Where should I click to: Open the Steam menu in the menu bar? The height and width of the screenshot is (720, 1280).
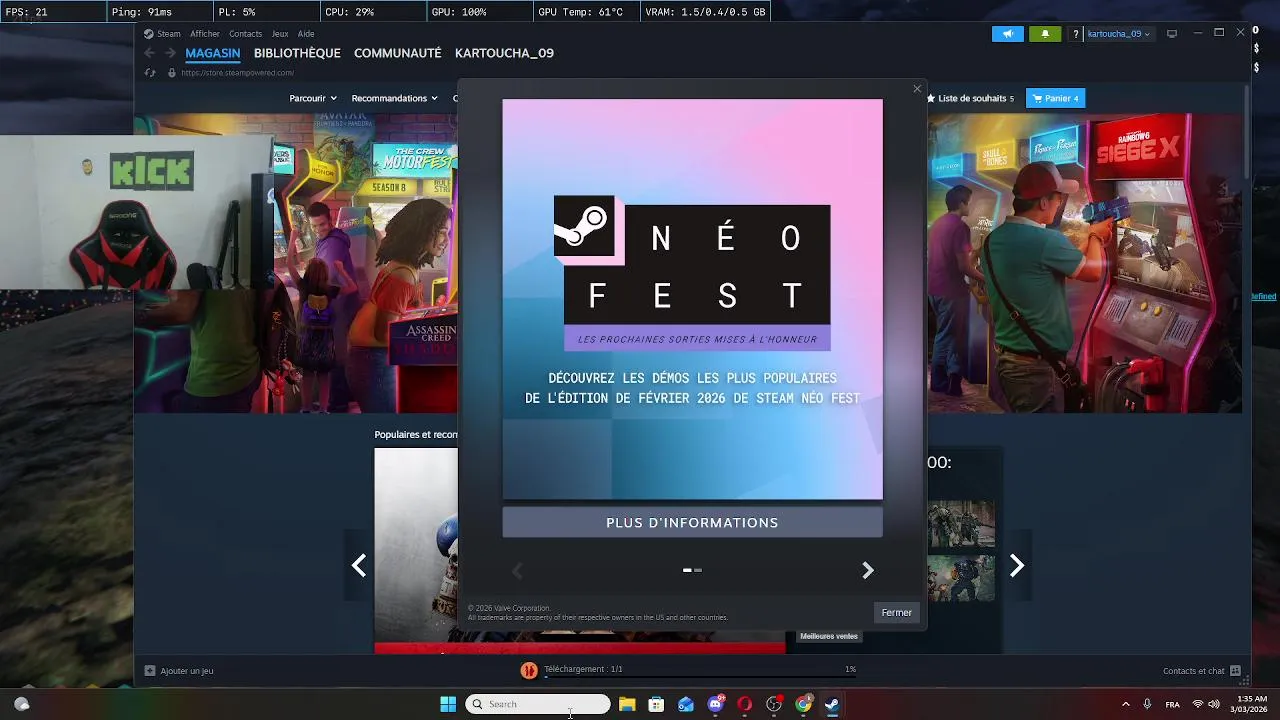pyautogui.click(x=168, y=34)
